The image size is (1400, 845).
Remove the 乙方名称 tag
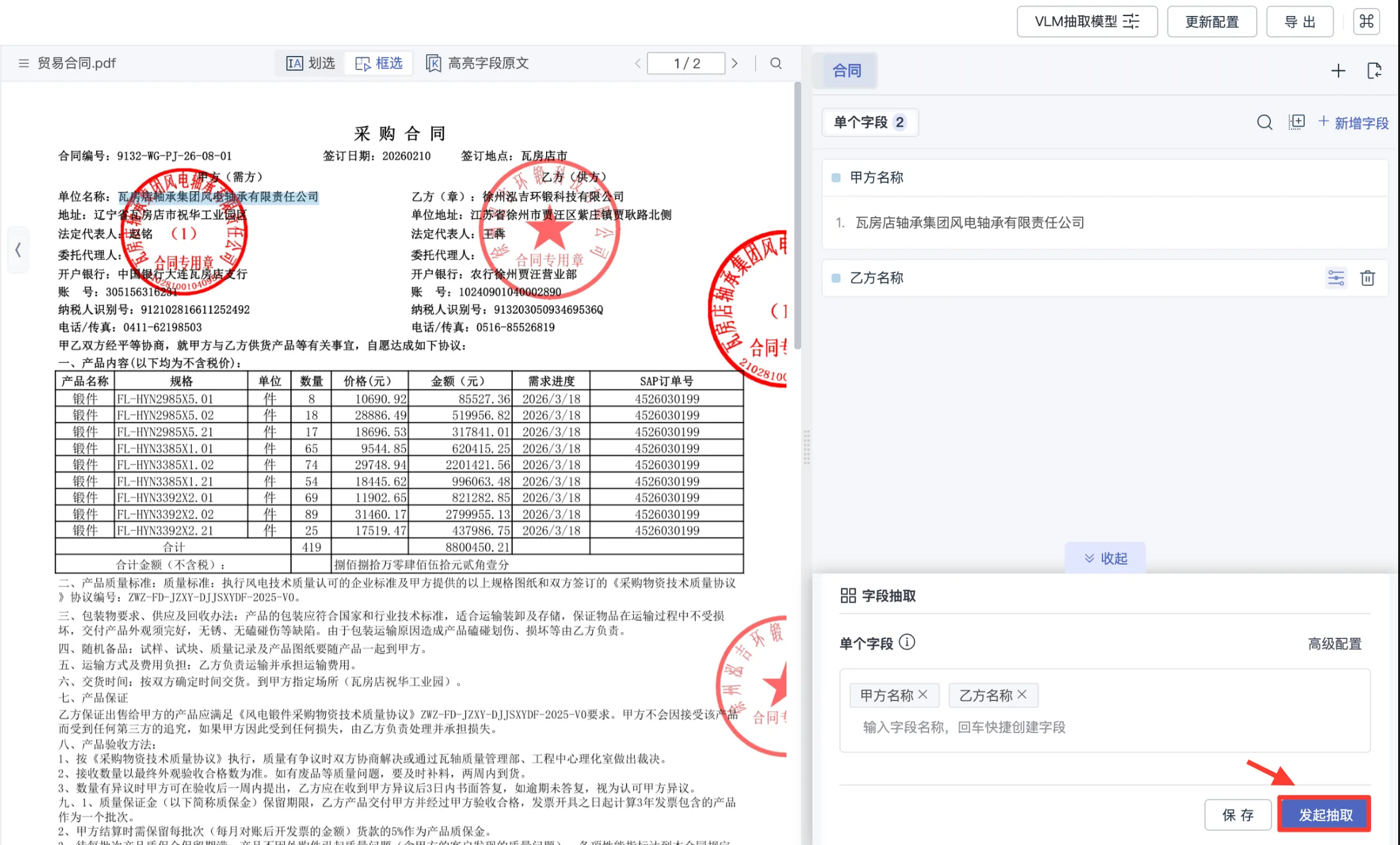(1022, 694)
